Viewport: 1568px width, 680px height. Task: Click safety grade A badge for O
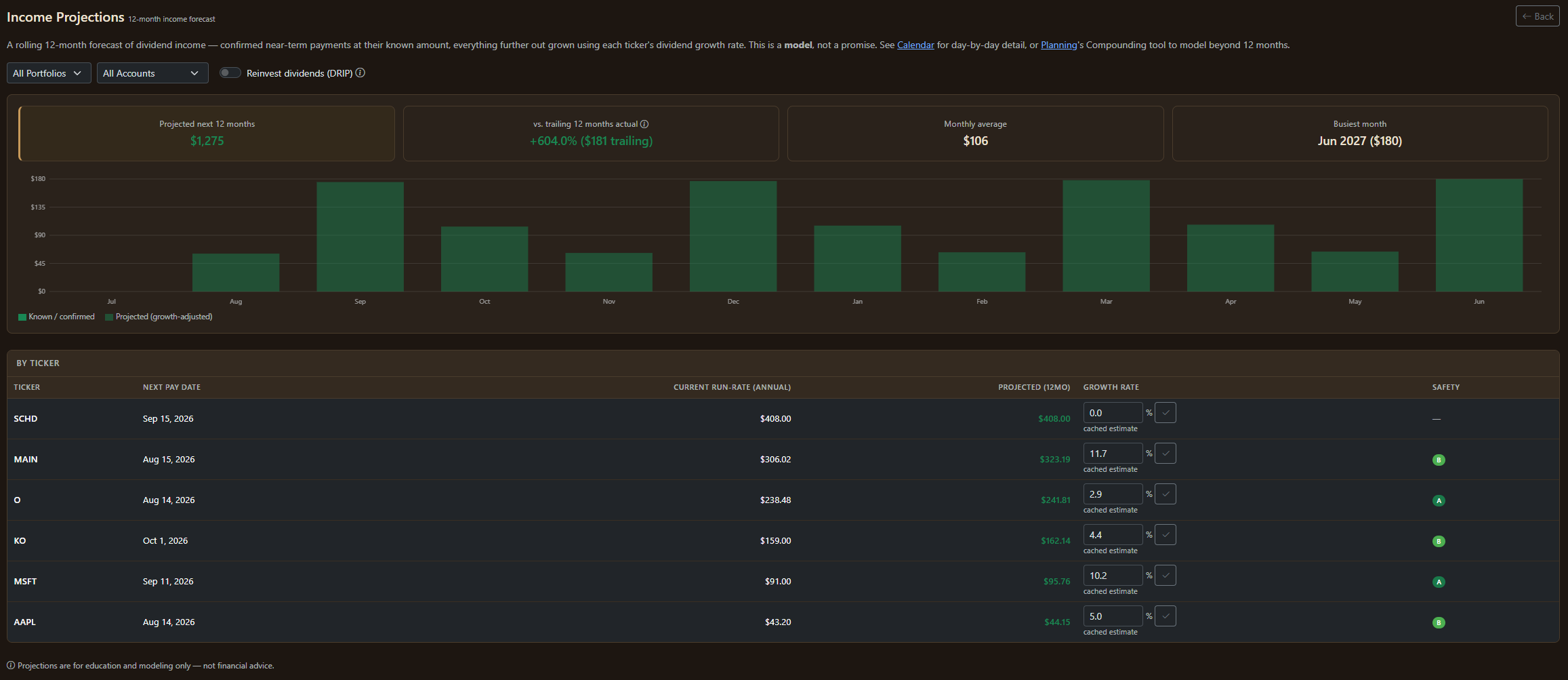coord(1439,500)
